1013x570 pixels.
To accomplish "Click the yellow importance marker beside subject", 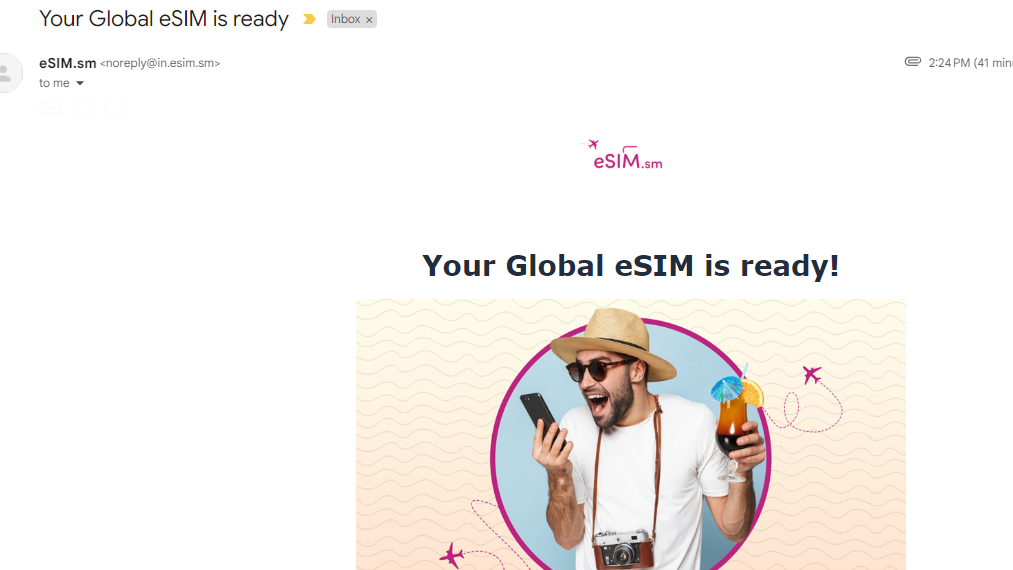I will click(x=309, y=19).
